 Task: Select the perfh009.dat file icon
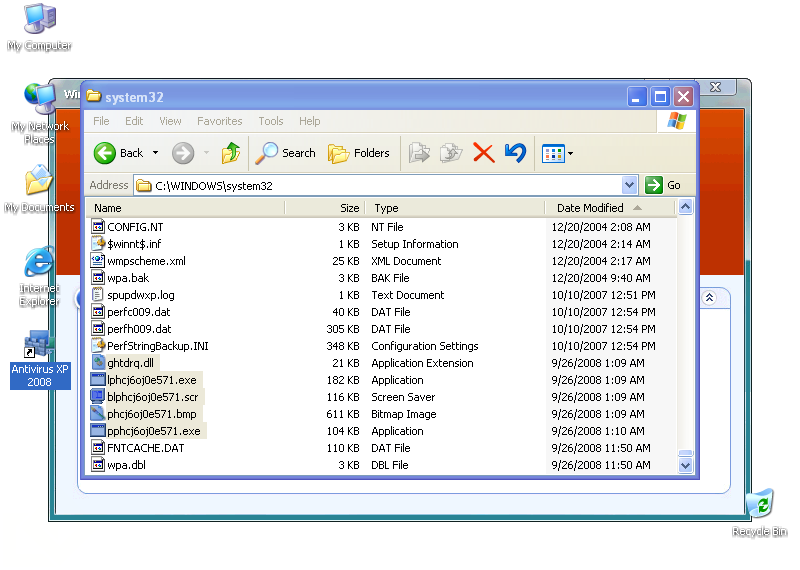[x=98, y=329]
